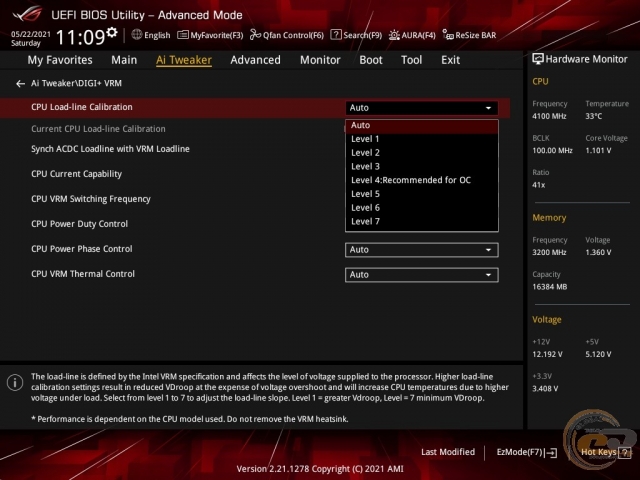This screenshot has height=480, width=640.
Task: Open Search(F9)
Action: click(x=356, y=35)
